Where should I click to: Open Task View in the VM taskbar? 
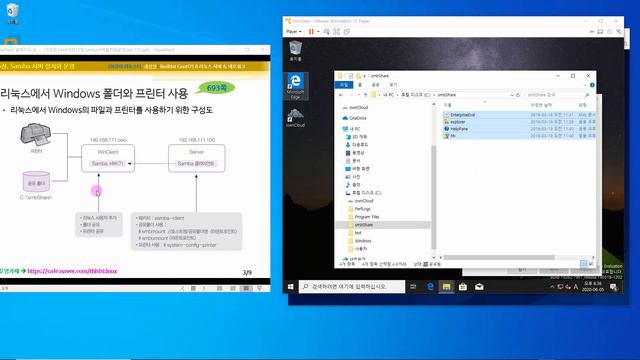pyautogui.click(x=413, y=287)
